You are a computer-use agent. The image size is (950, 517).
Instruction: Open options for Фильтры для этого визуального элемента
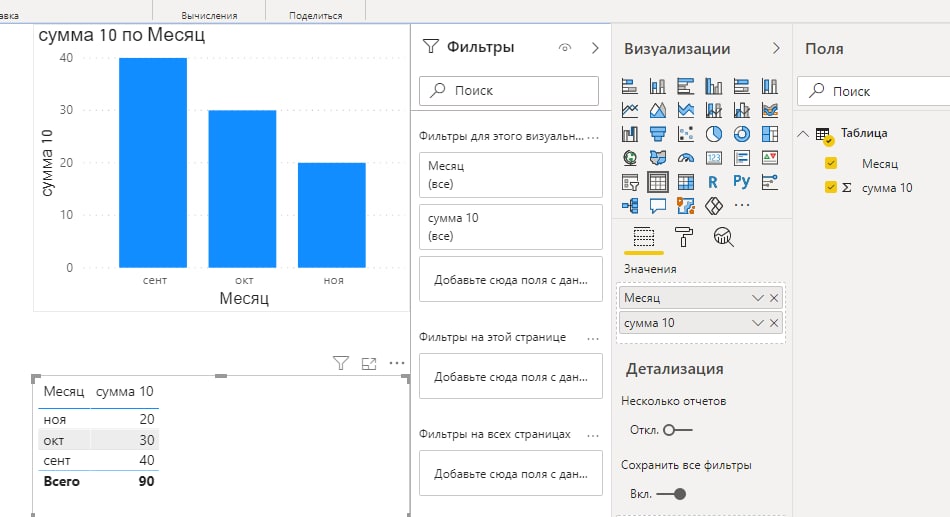click(593, 137)
